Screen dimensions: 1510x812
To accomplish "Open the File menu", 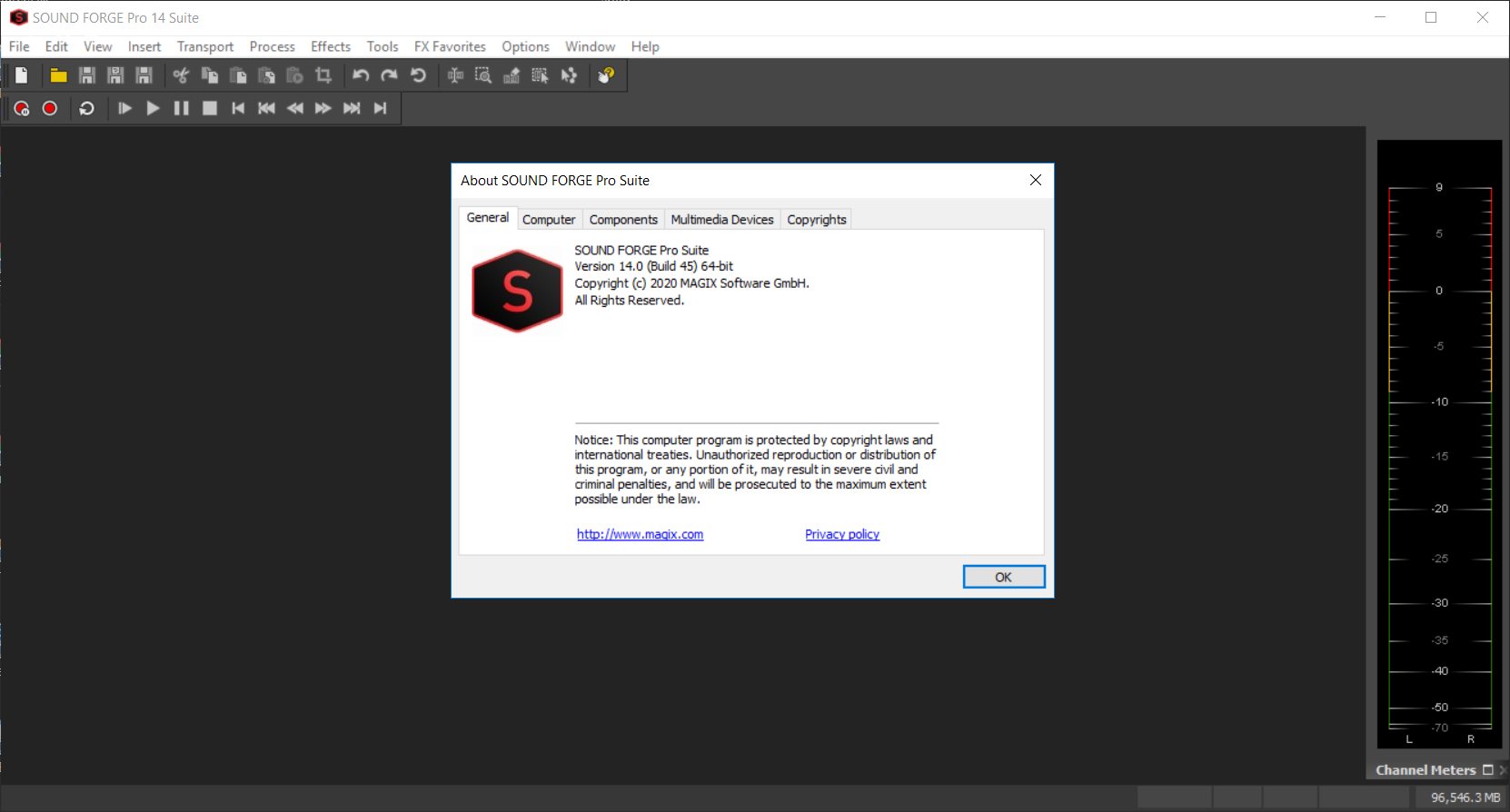I will coord(19,46).
